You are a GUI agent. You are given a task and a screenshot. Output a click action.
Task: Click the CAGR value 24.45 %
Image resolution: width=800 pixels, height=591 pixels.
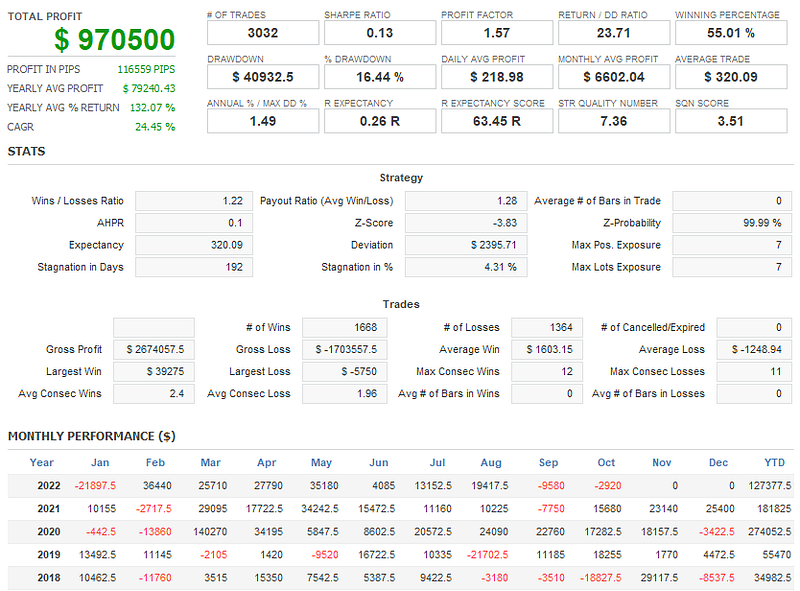point(155,127)
